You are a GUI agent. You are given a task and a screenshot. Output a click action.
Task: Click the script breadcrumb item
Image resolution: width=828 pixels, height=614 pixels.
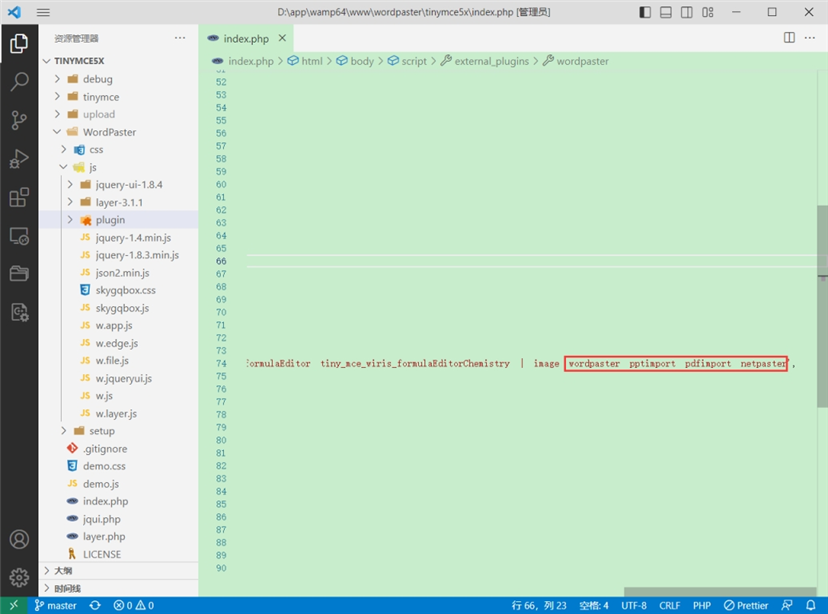point(407,61)
